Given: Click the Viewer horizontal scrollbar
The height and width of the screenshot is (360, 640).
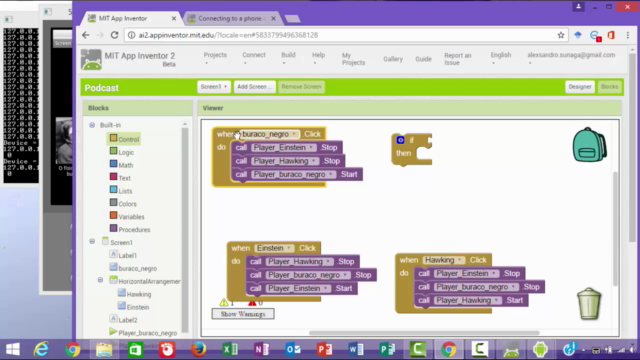Looking at the screenshot, I should tap(424, 333).
